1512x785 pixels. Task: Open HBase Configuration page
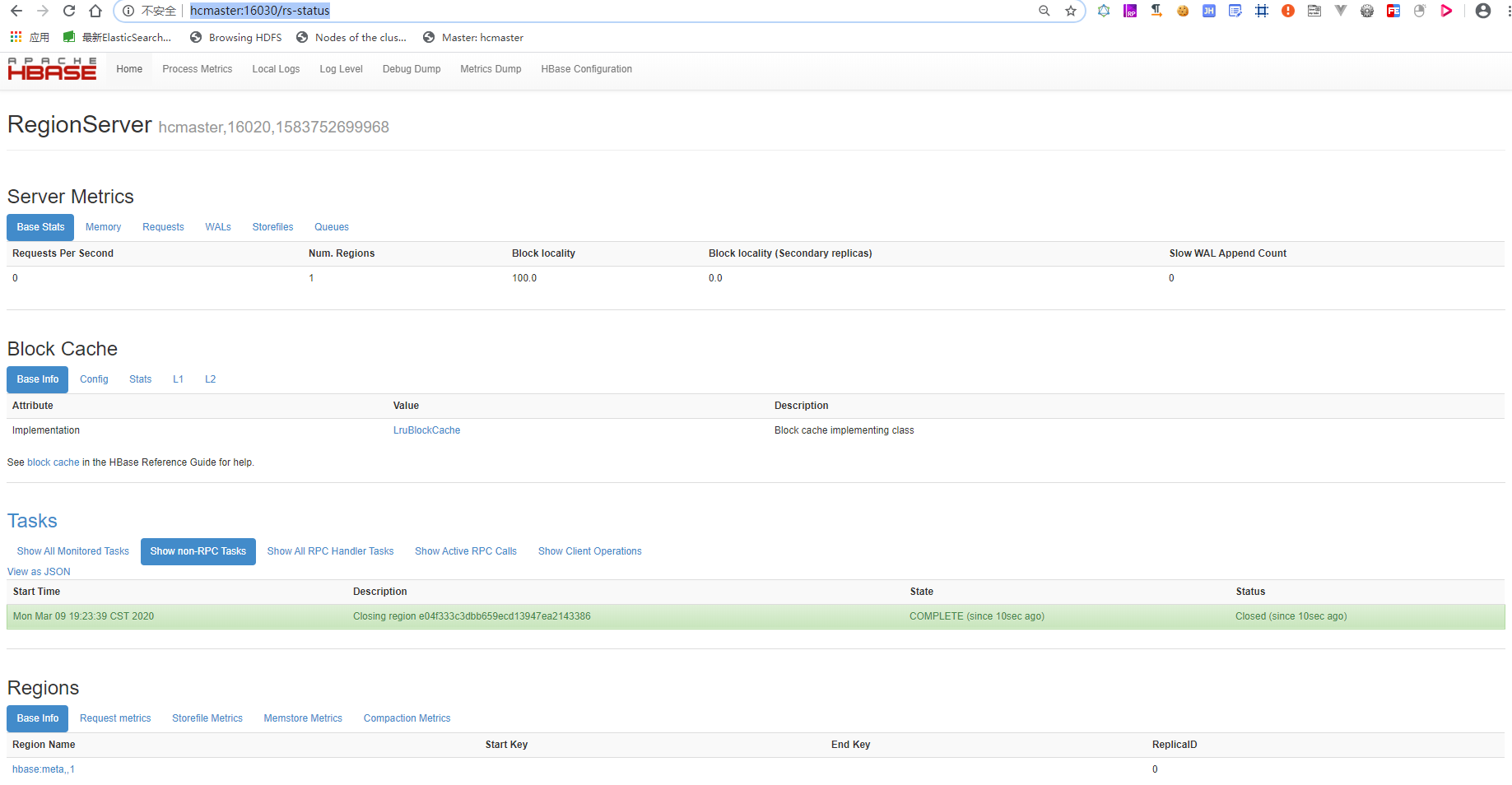coord(587,69)
